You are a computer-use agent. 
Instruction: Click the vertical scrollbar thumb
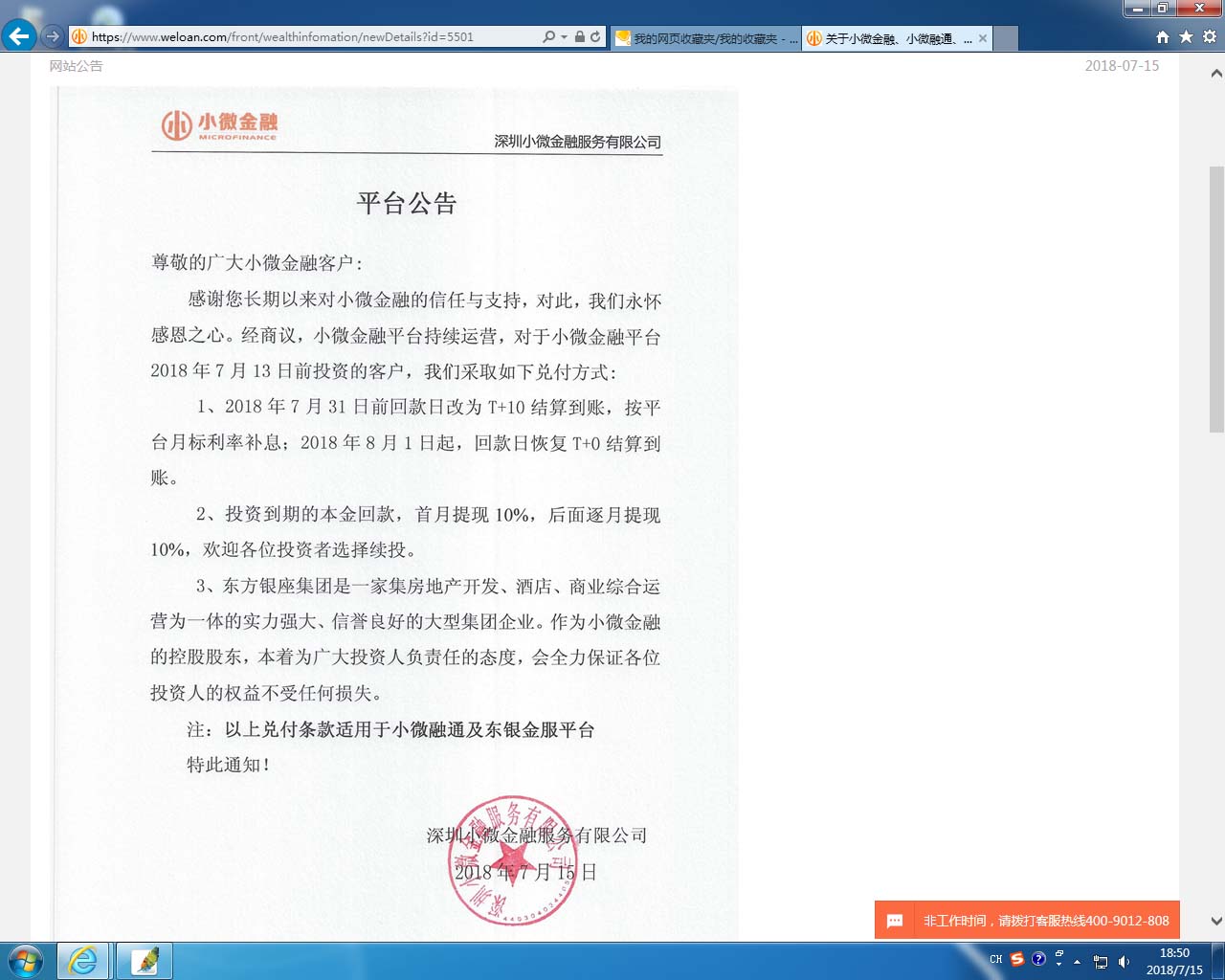coord(1216,299)
